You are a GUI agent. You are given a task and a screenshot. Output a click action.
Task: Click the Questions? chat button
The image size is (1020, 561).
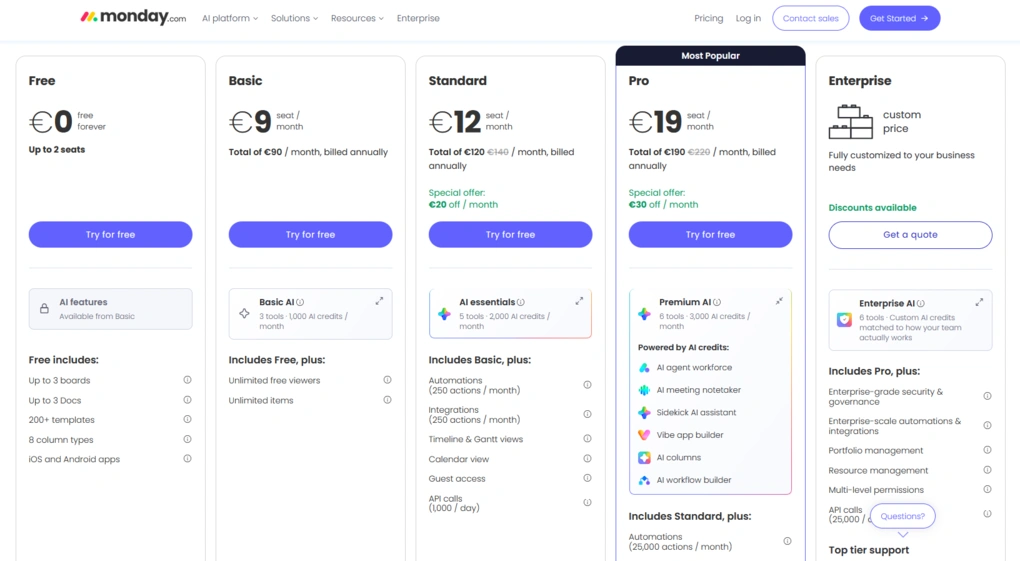[x=902, y=516]
